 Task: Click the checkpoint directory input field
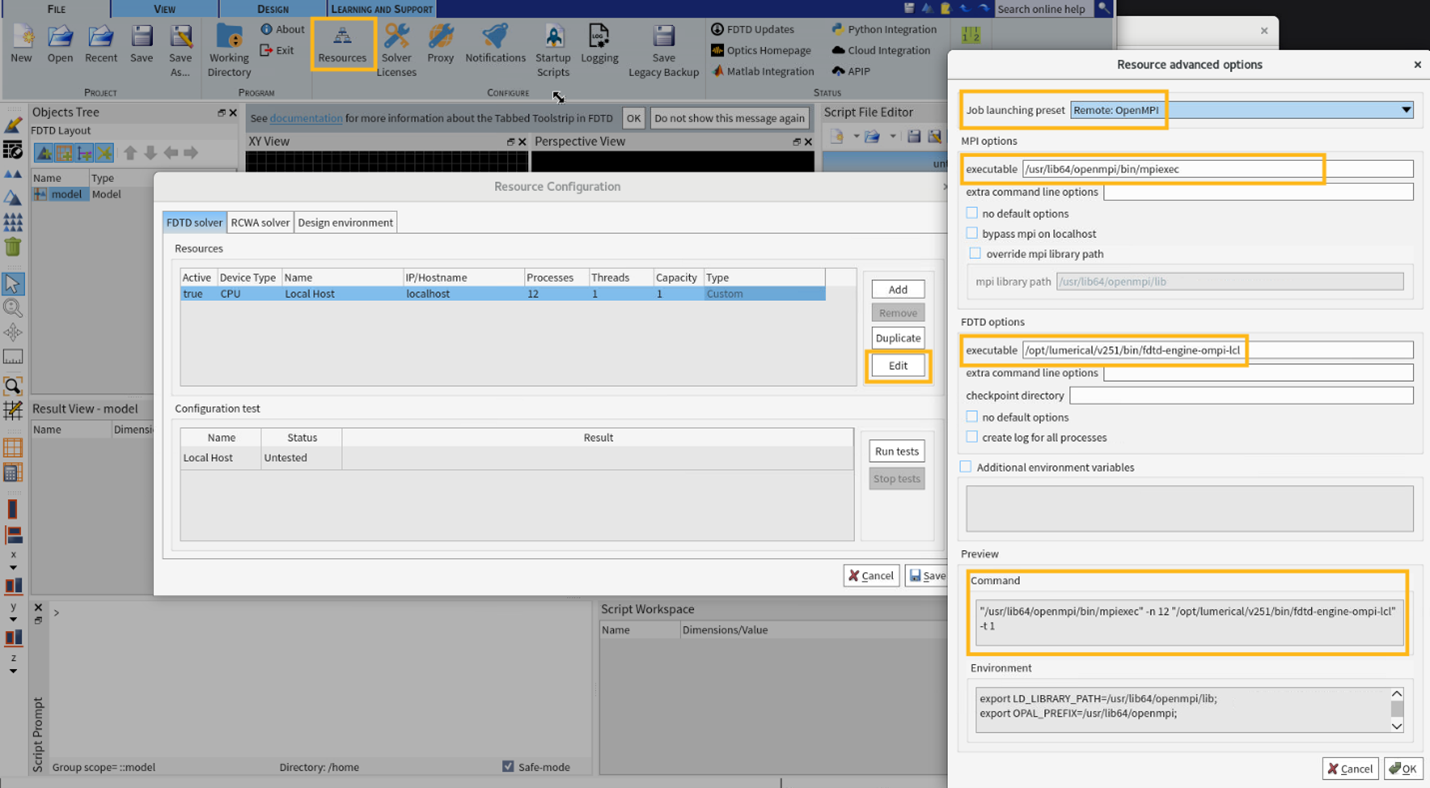coord(1241,396)
